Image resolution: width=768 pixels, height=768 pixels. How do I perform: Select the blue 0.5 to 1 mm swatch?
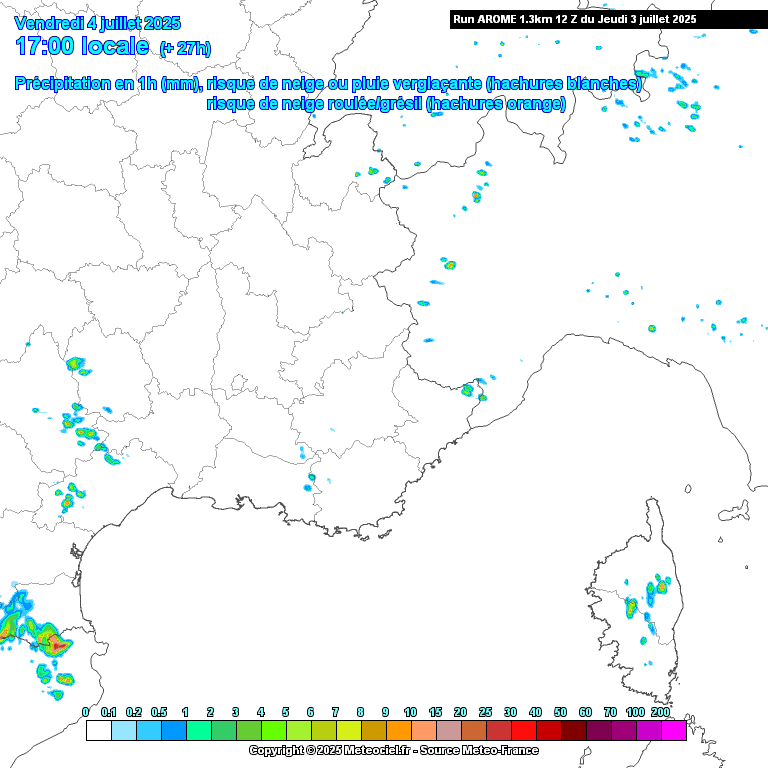click(174, 730)
